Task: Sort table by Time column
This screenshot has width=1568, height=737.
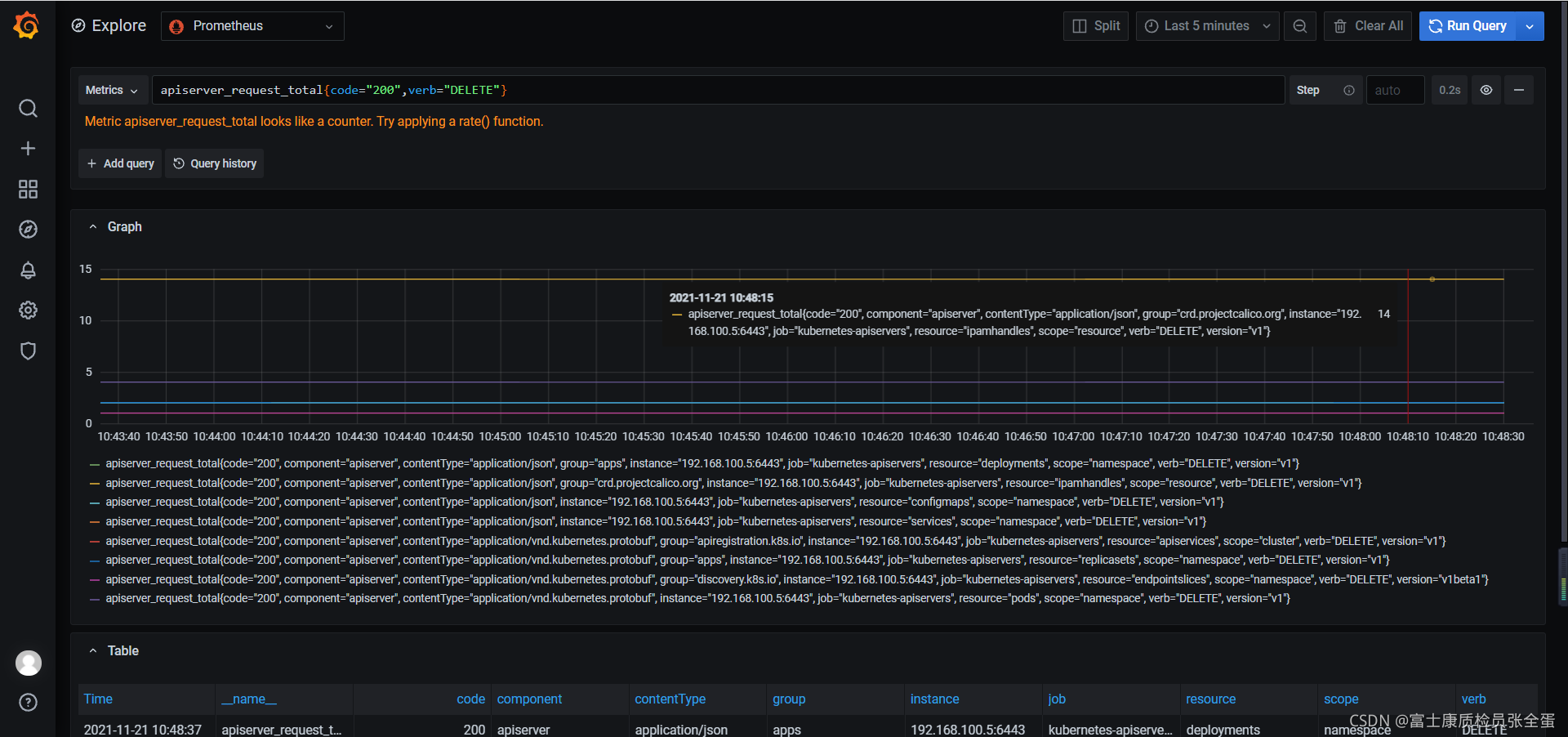Action: point(98,699)
